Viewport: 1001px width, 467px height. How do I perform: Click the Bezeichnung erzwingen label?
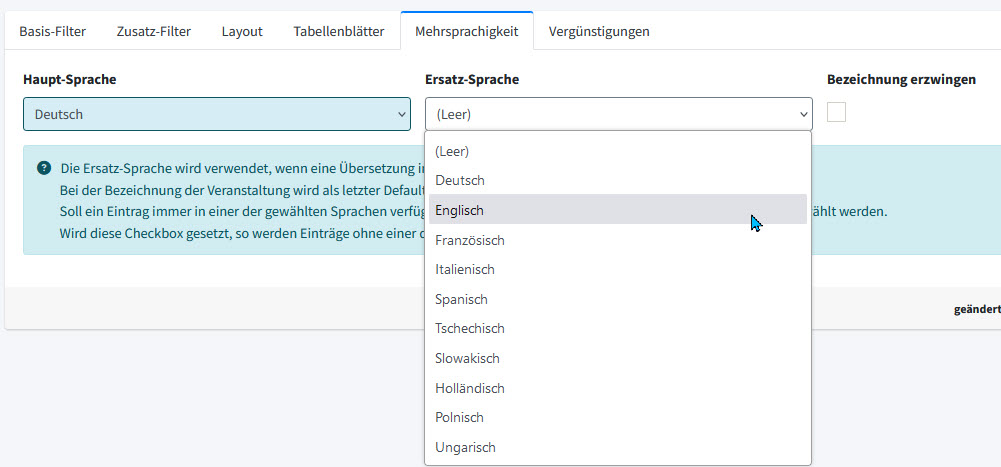[x=901, y=80]
